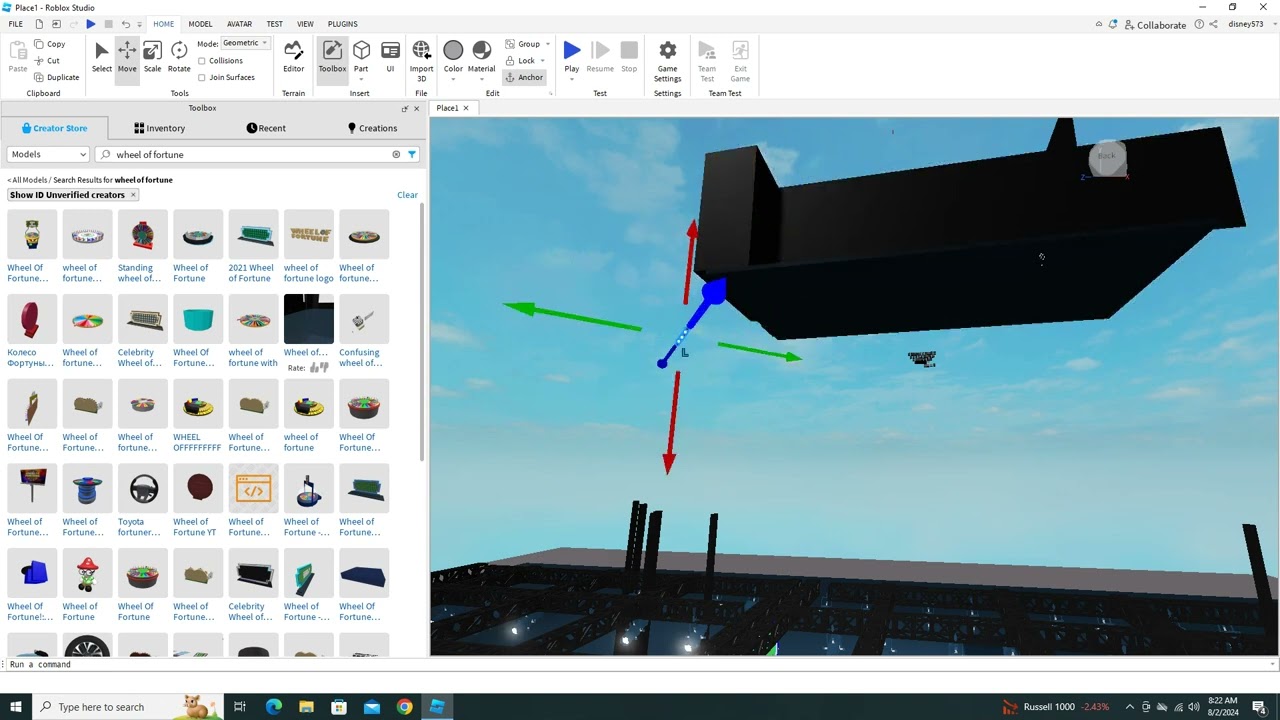
Task: Click the view selector Back face
Action: (1106, 156)
